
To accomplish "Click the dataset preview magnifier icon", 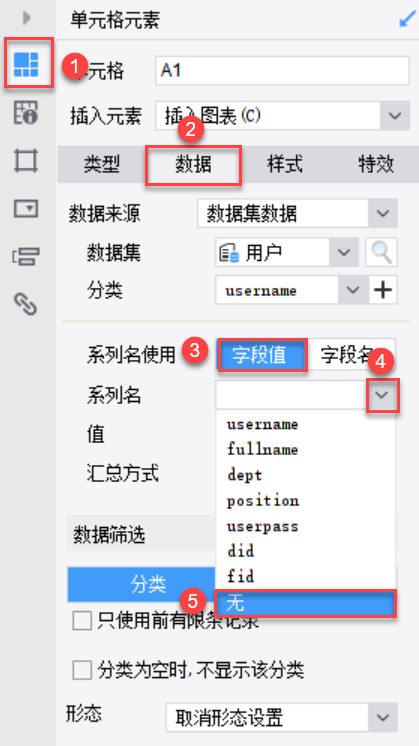I will coord(381,252).
